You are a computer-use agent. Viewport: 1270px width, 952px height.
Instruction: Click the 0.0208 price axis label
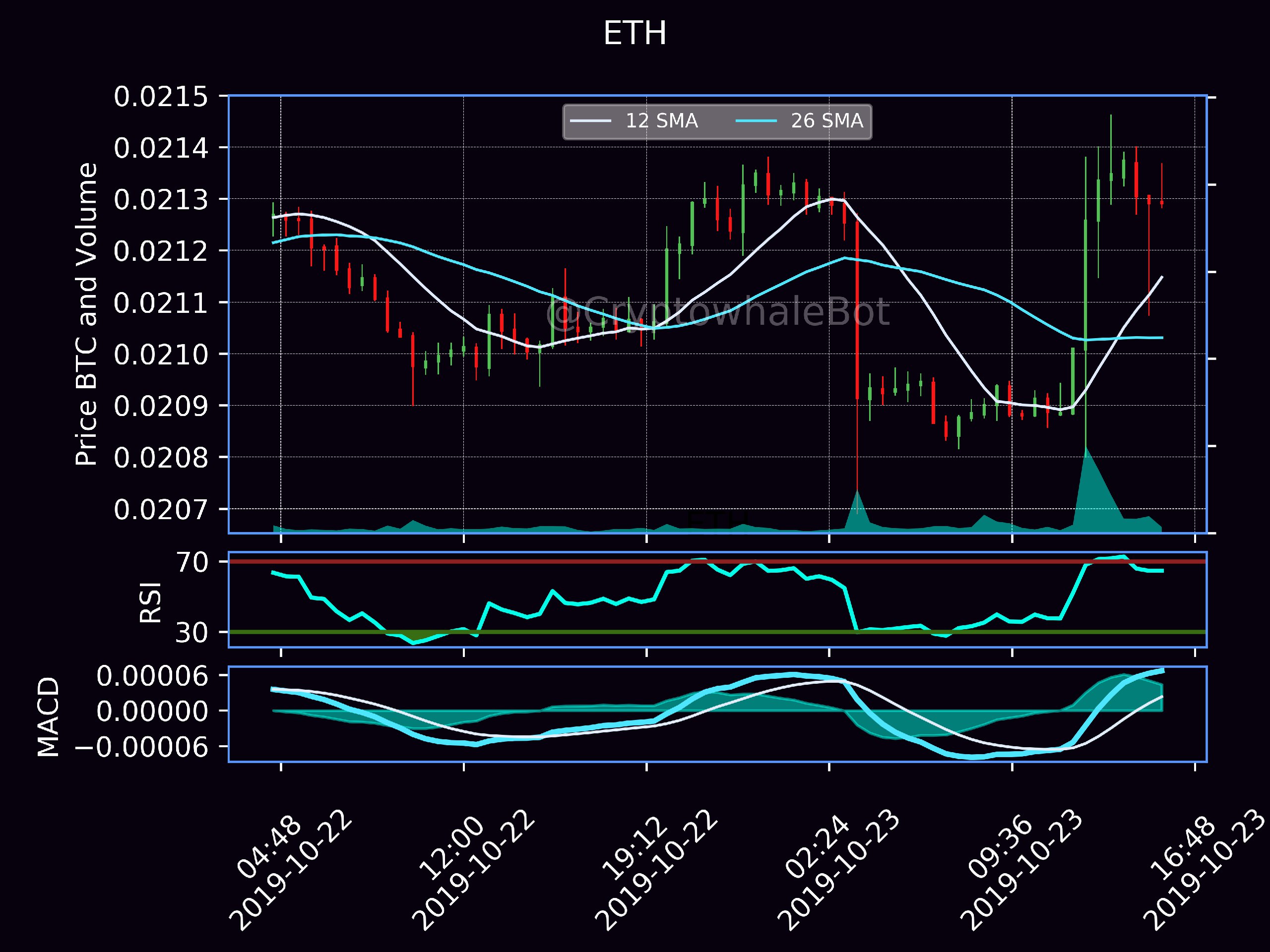(161, 458)
